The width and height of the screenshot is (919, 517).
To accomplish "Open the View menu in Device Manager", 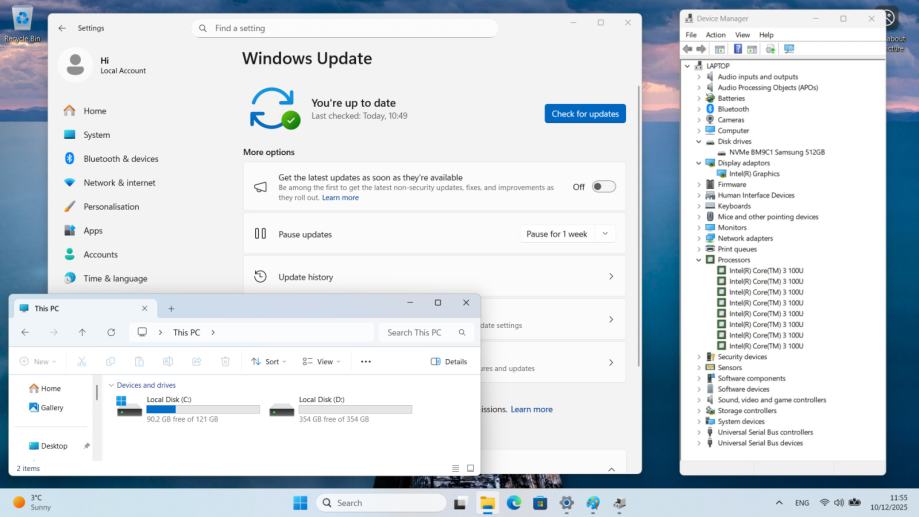I will [742, 35].
